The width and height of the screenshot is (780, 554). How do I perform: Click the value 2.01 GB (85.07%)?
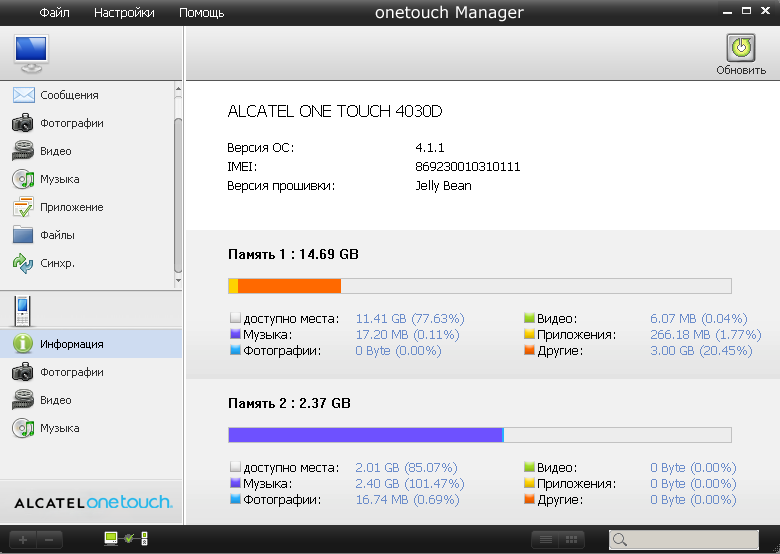406,467
